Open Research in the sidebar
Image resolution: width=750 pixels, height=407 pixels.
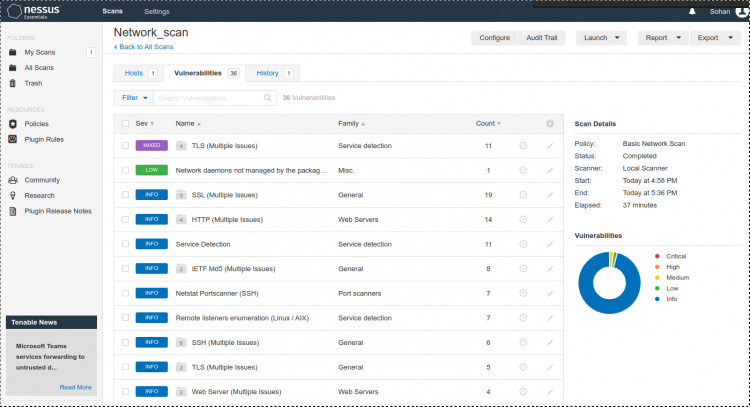point(39,195)
